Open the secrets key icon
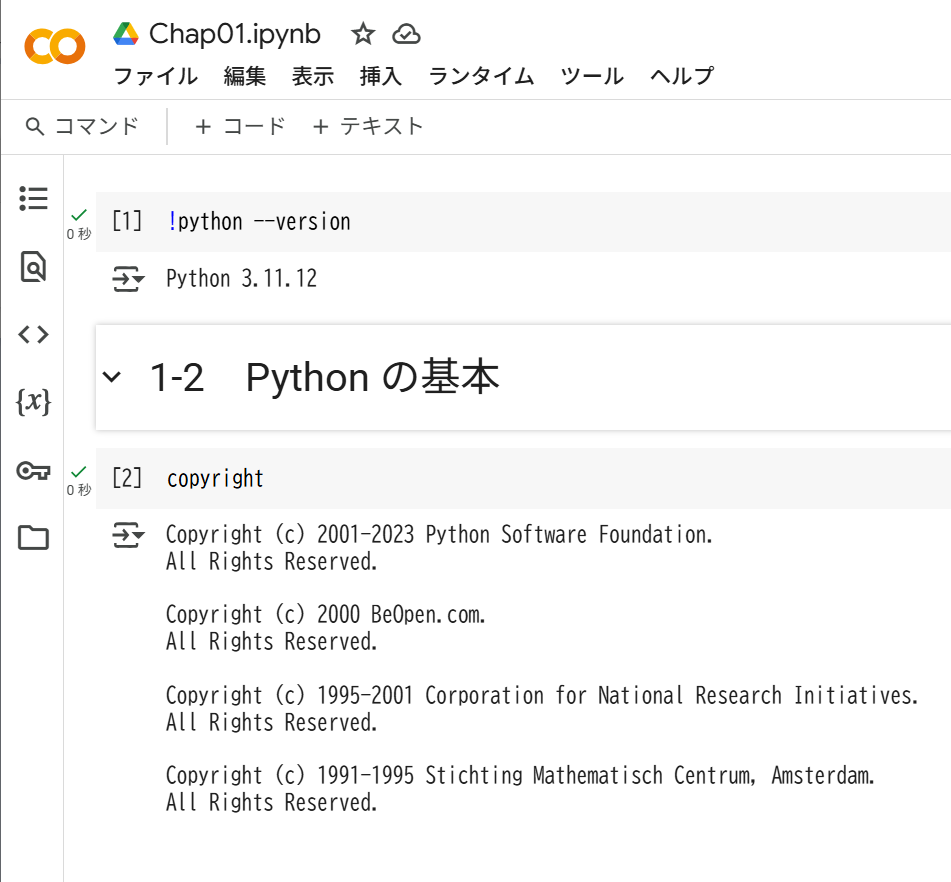 point(33,470)
